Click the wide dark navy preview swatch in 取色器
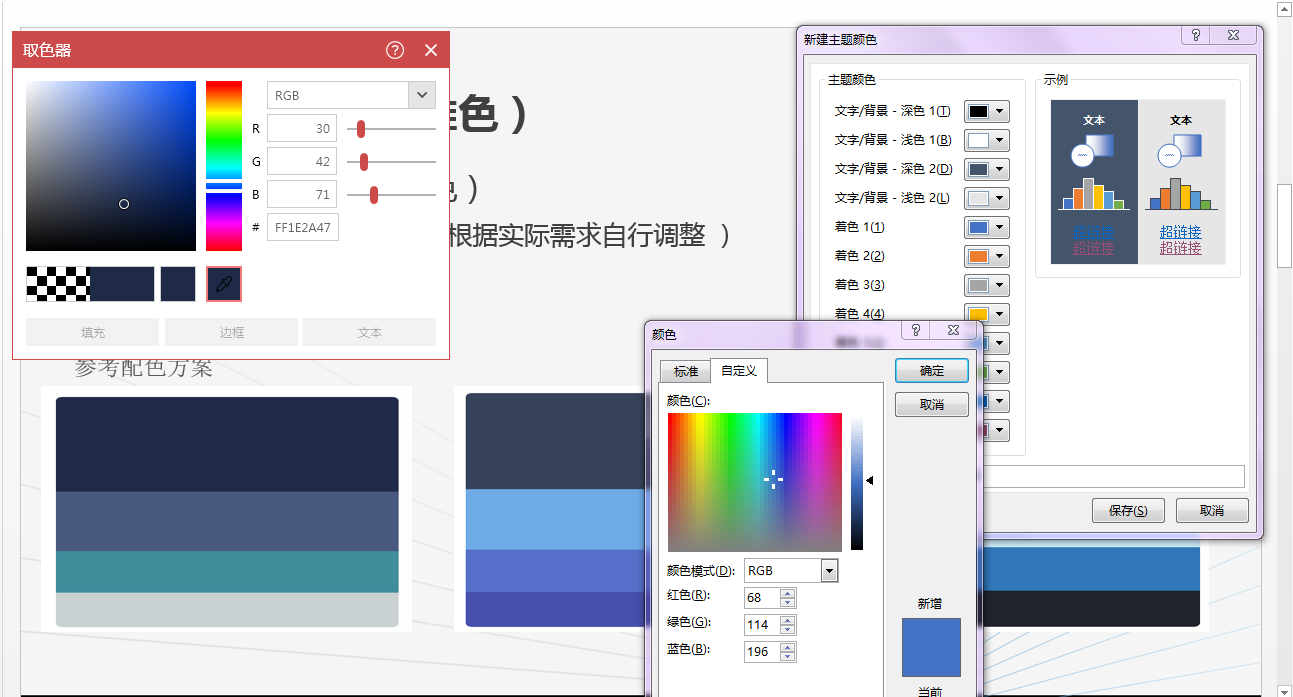This screenshot has width=1293, height=697. click(x=122, y=284)
